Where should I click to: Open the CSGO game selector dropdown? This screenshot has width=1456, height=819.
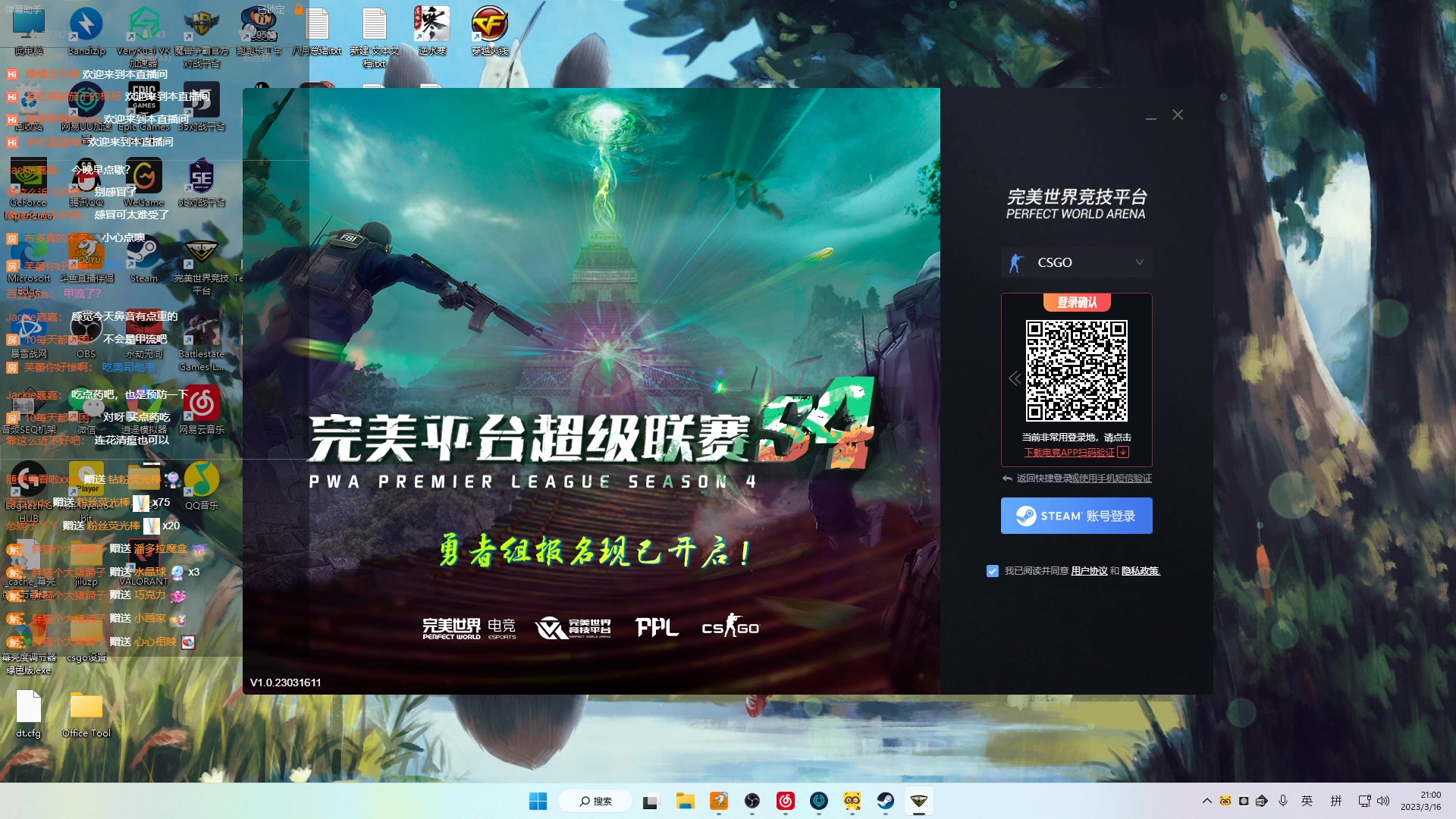[1076, 262]
